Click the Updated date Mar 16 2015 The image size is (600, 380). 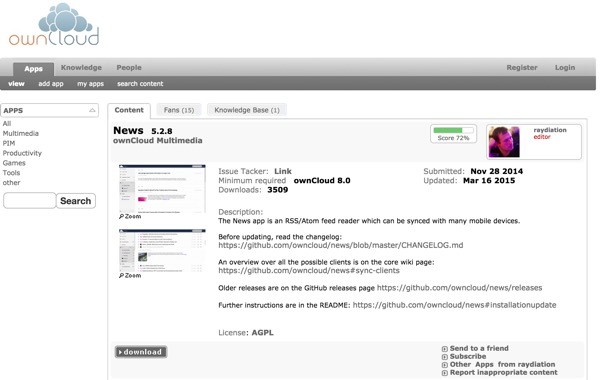tap(489, 181)
